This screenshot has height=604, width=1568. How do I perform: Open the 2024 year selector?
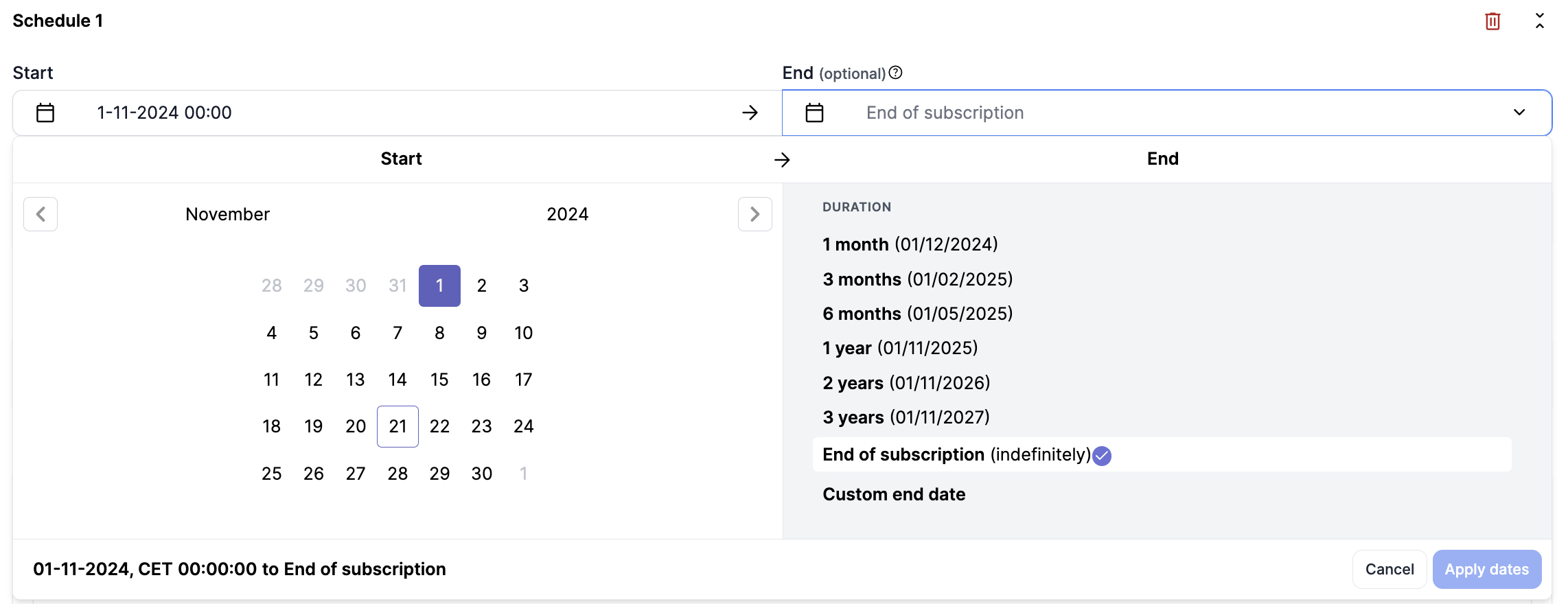point(567,214)
